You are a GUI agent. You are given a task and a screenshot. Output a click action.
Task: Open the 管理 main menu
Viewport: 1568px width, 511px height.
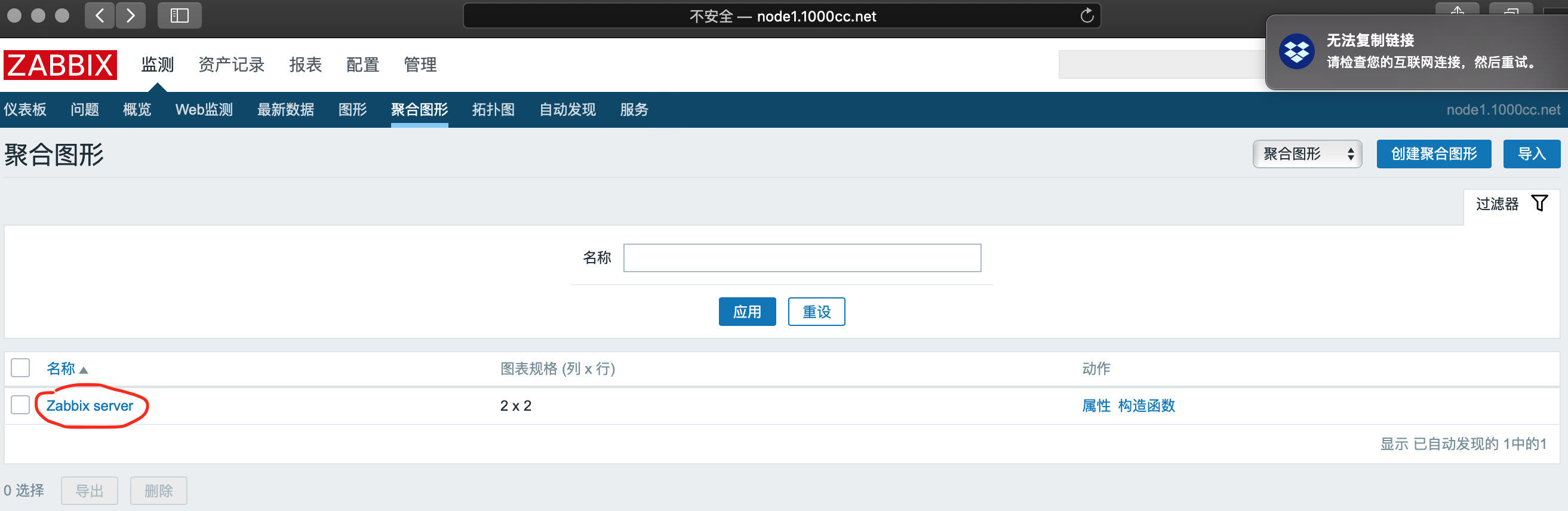tap(420, 64)
